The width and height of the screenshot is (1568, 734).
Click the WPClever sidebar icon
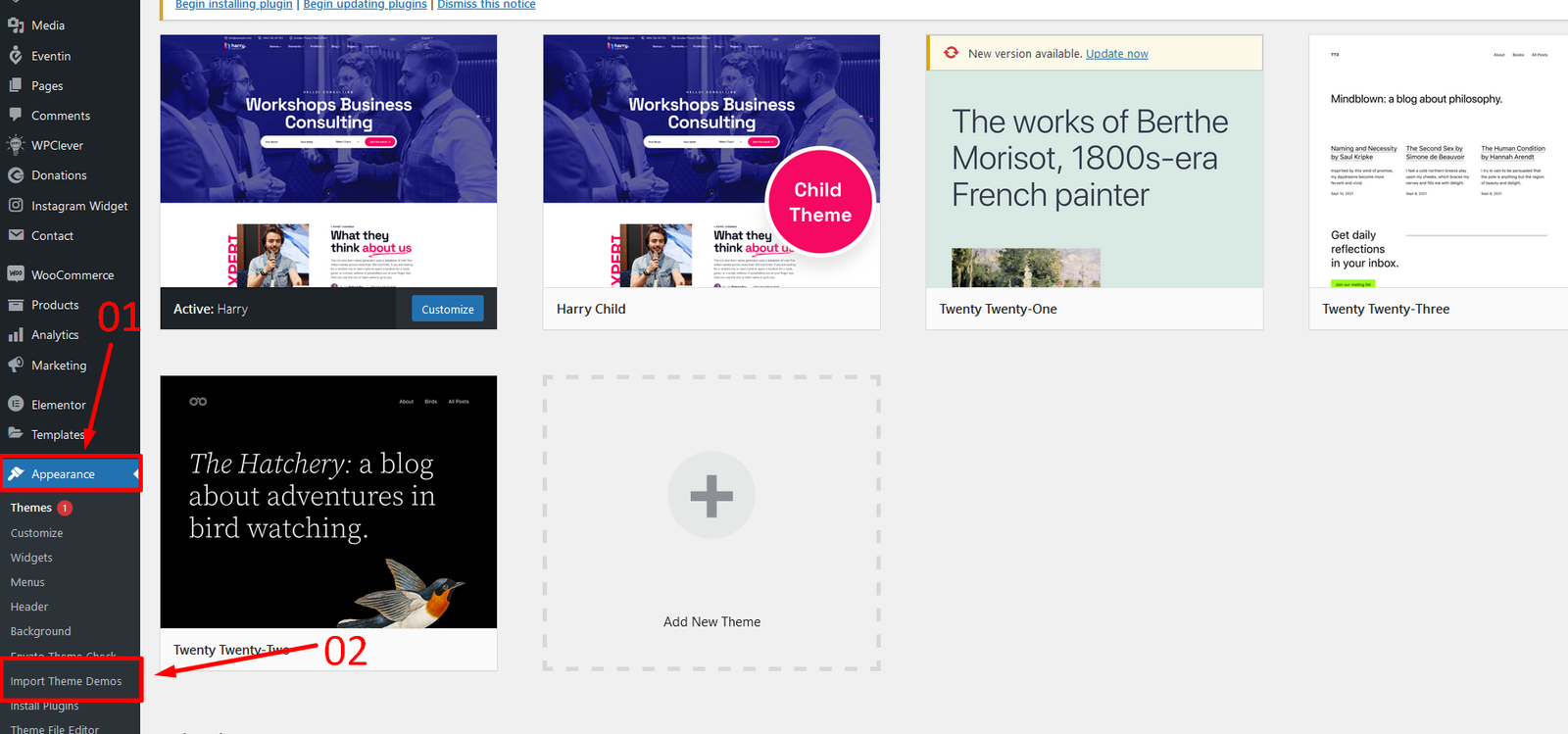tap(16, 145)
